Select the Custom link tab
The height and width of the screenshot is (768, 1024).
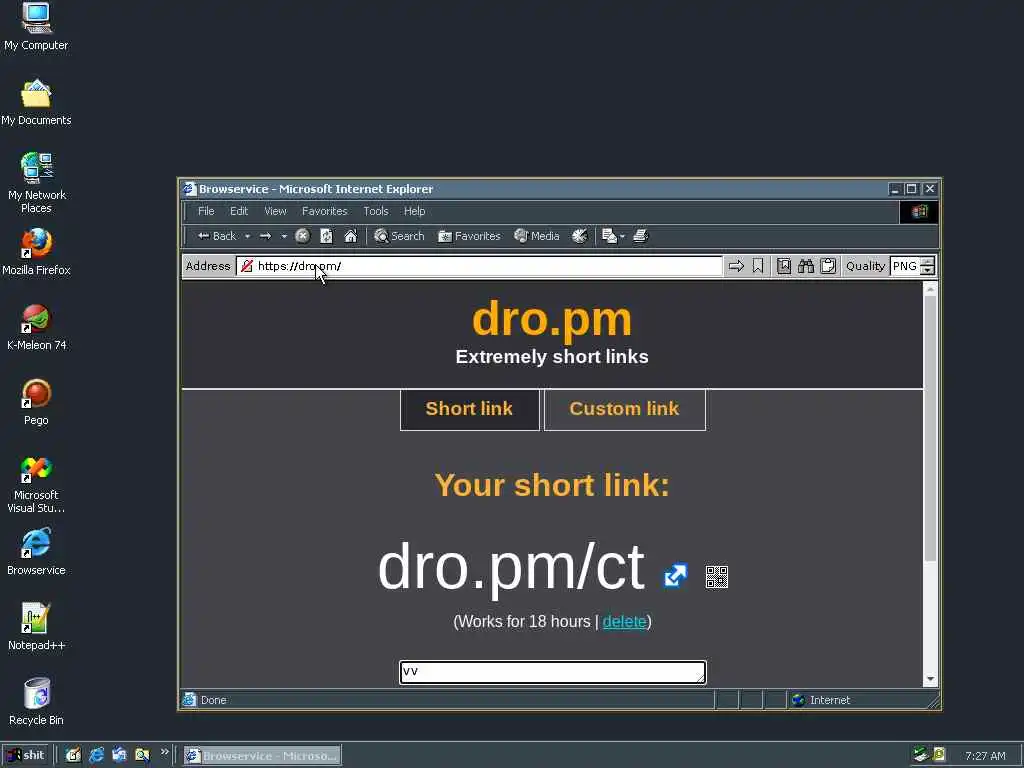[624, 409]
